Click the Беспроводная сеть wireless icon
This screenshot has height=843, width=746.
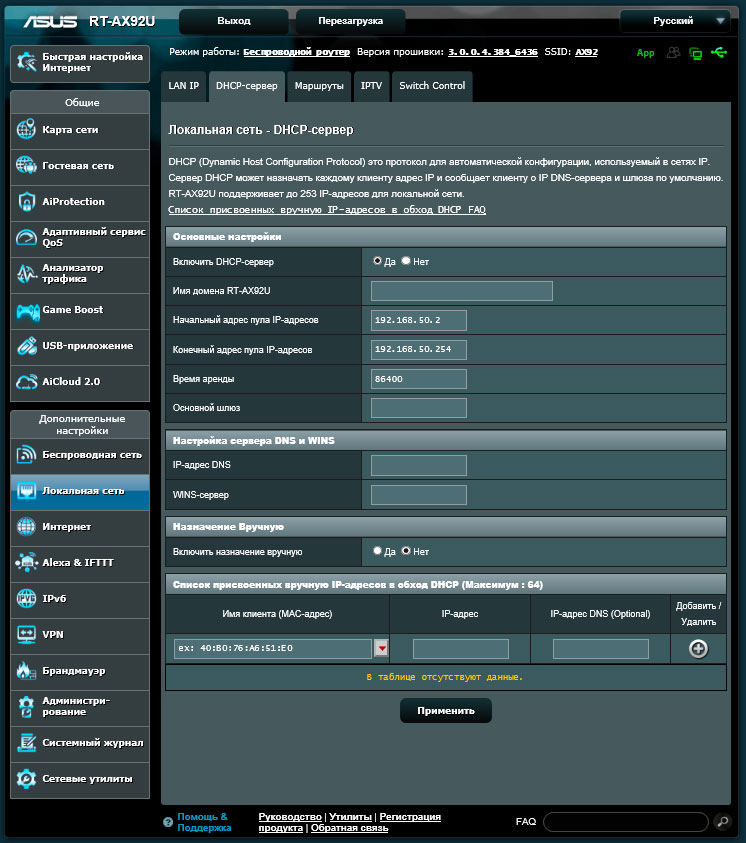tap(26, 455)
